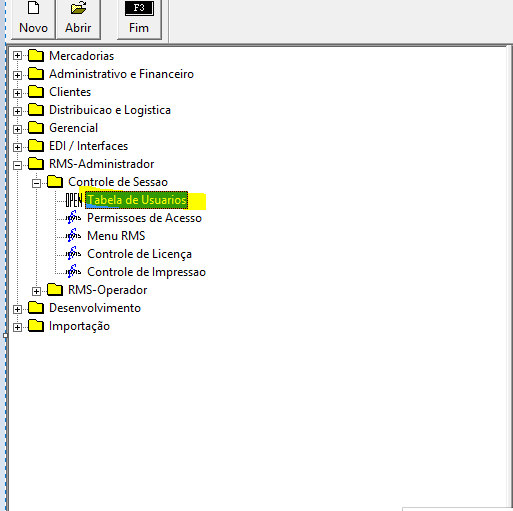513x511 pixels.
Task: Click the RMS-Operador folder icon
Action: 55,289
